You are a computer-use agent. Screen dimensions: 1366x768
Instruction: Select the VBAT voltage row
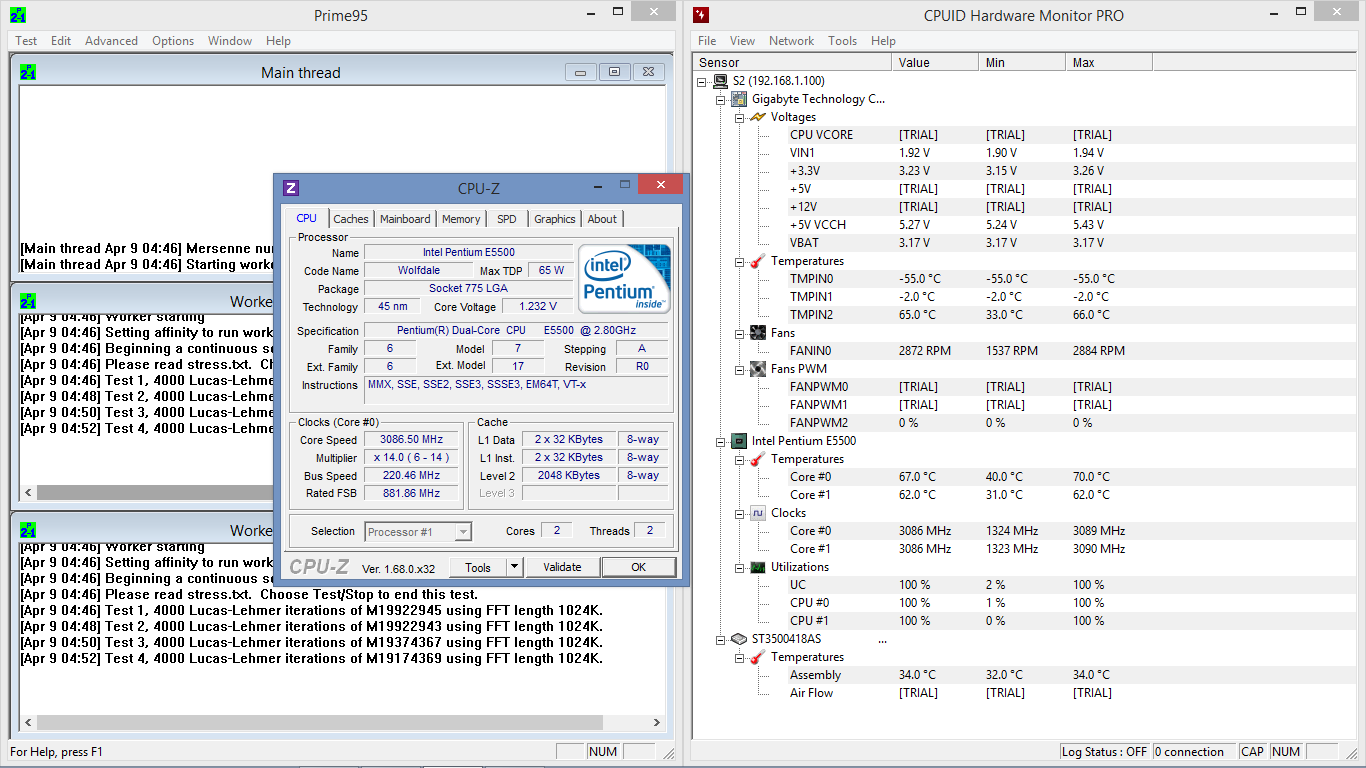coord(1026,243)
